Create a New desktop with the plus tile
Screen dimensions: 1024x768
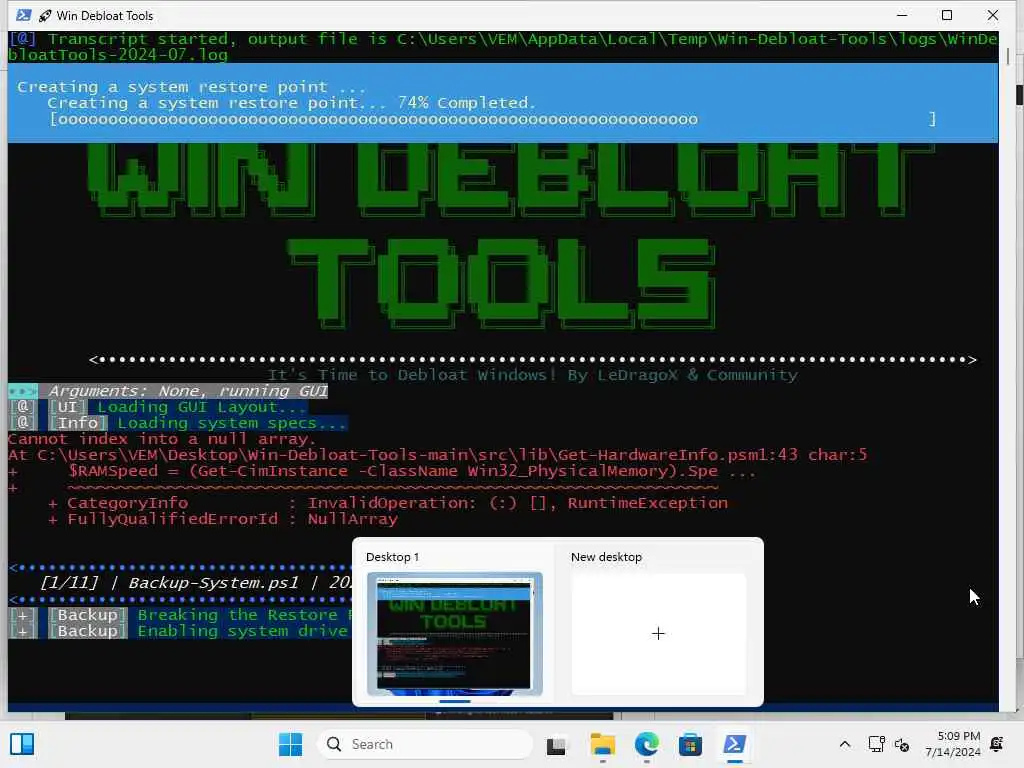click(x=658, y=633)
